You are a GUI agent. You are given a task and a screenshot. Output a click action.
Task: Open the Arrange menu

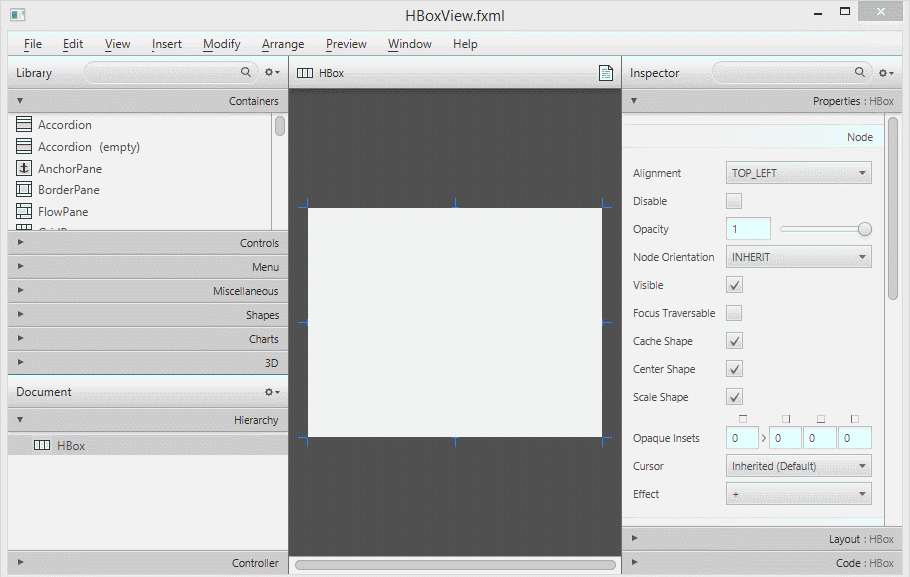[x=283, y=44]
